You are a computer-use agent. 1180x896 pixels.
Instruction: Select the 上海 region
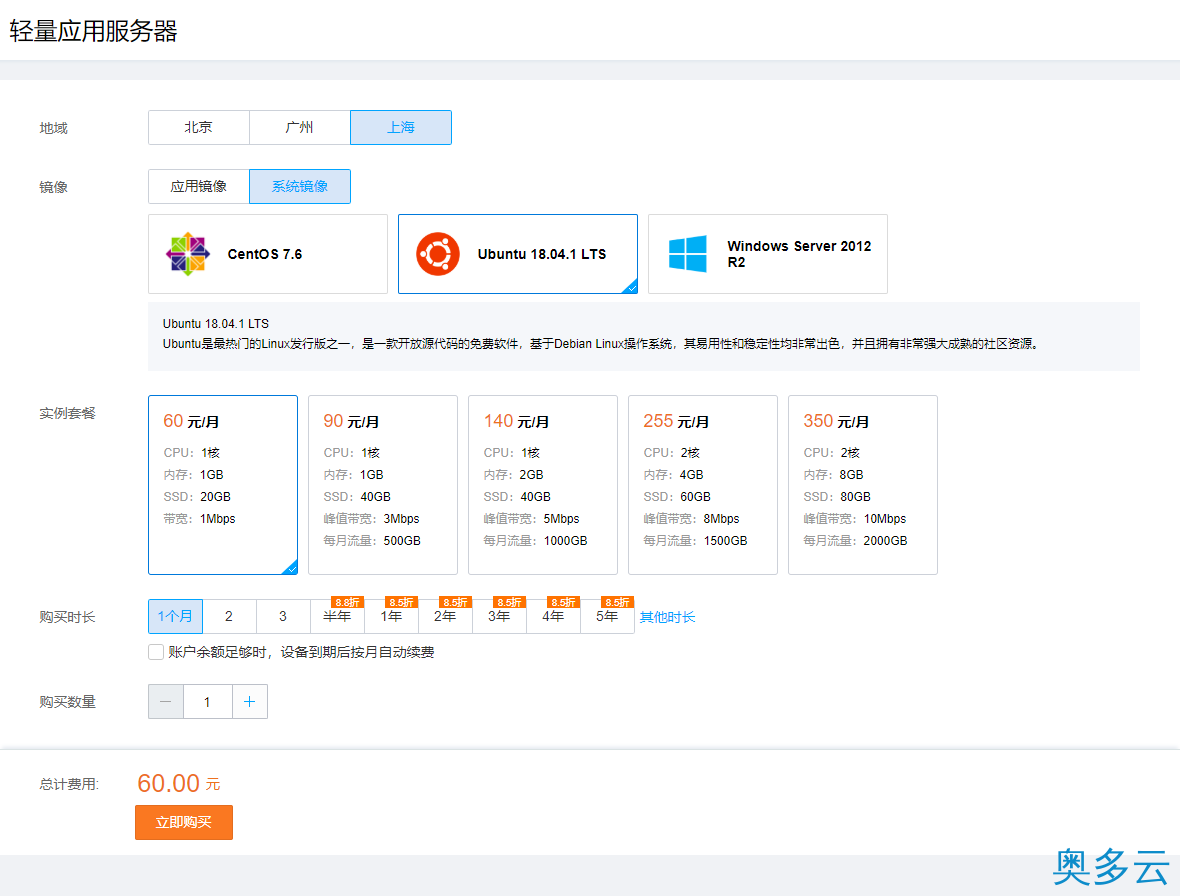[401, 127]
